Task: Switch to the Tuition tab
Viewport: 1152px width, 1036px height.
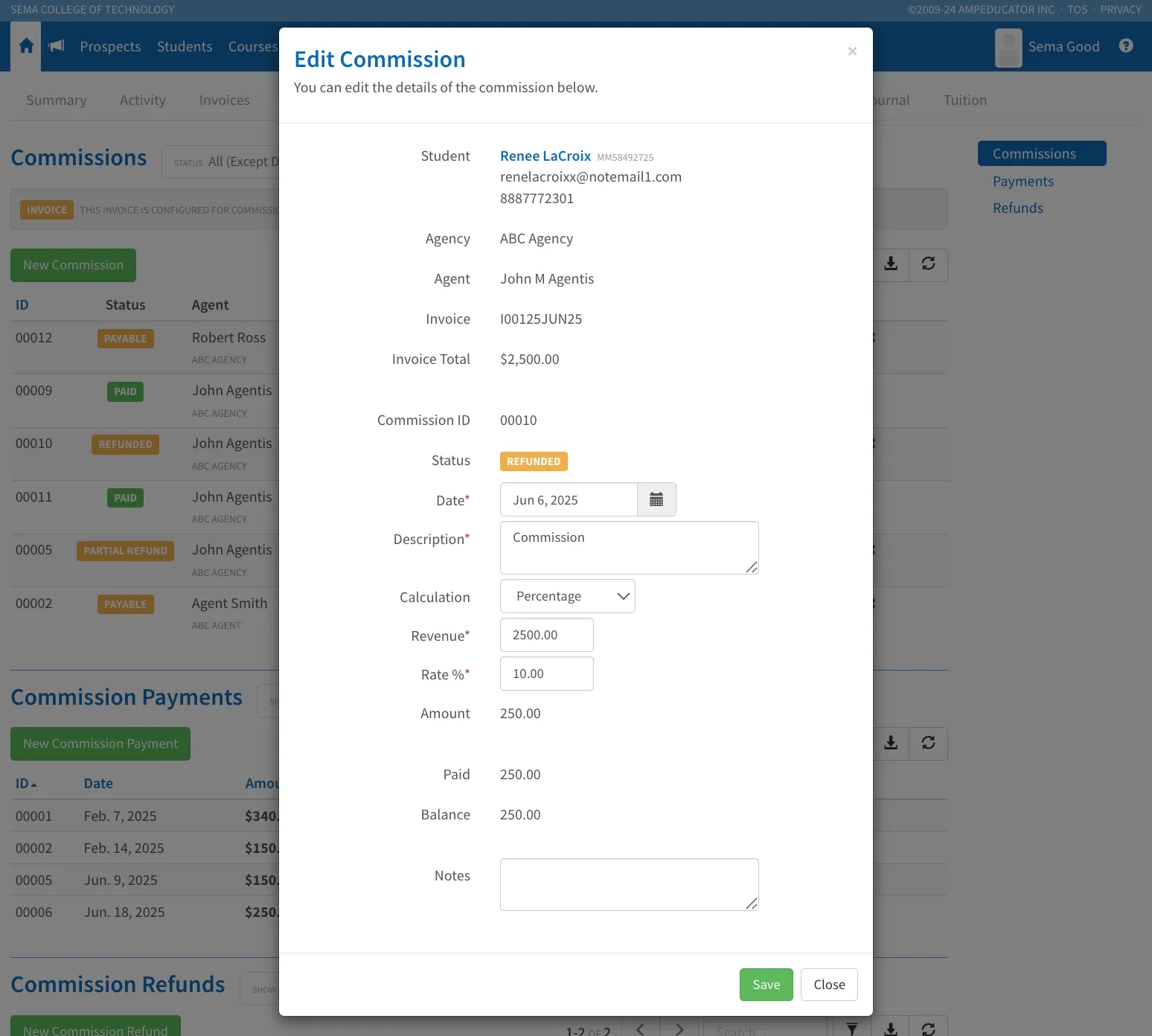Action: point(965,100)
